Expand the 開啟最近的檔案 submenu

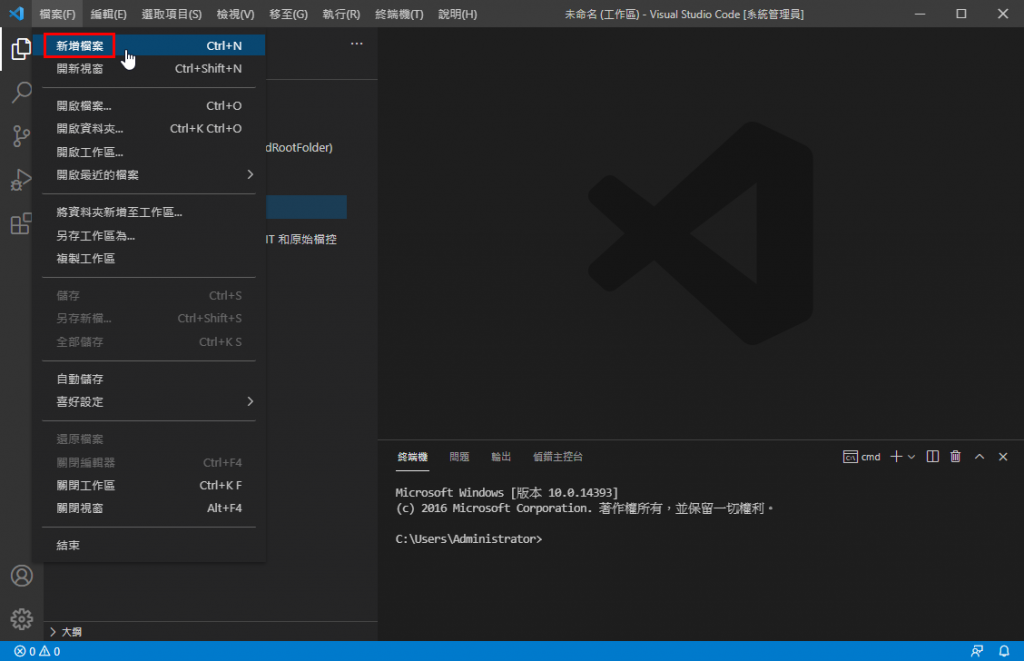[x=149, y=175]
